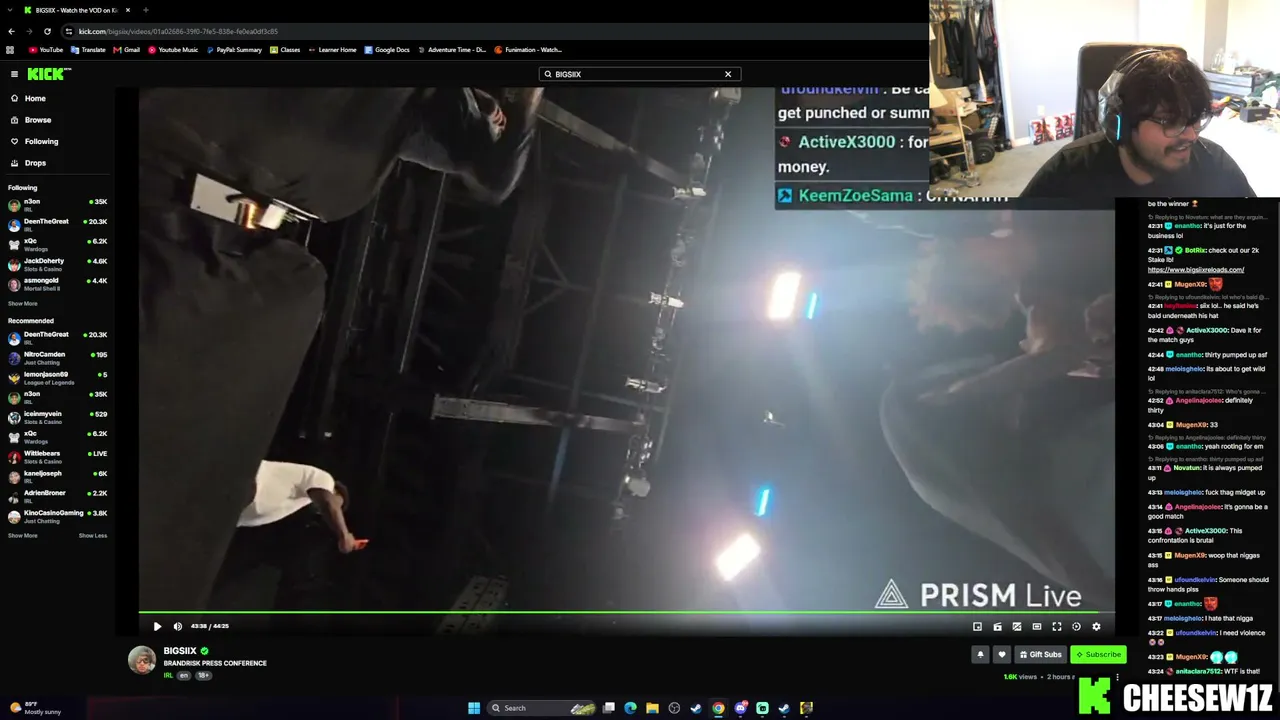Toggle theater mode on the player
The width and height of the screenshot is (1280, 720).
point(1036,626)
